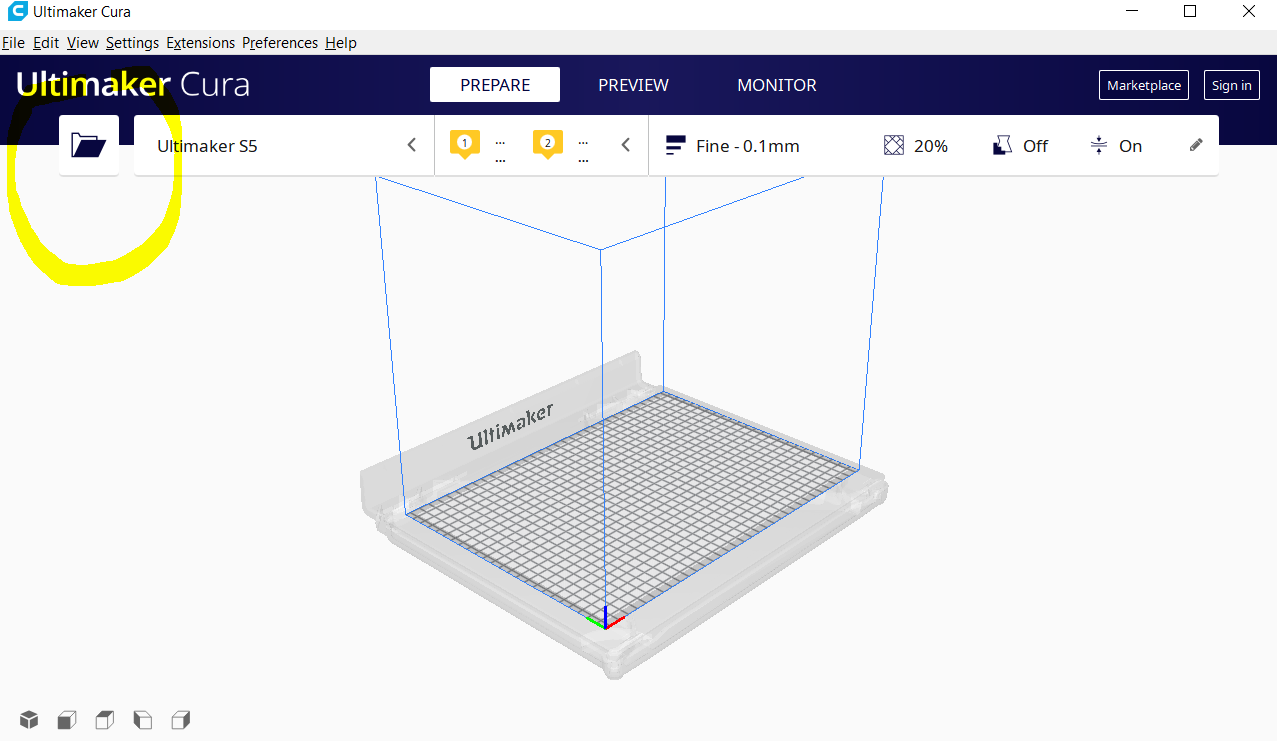Open the Settings menu
Viewport: 1277px width, 741px height.
click(132, 43)
